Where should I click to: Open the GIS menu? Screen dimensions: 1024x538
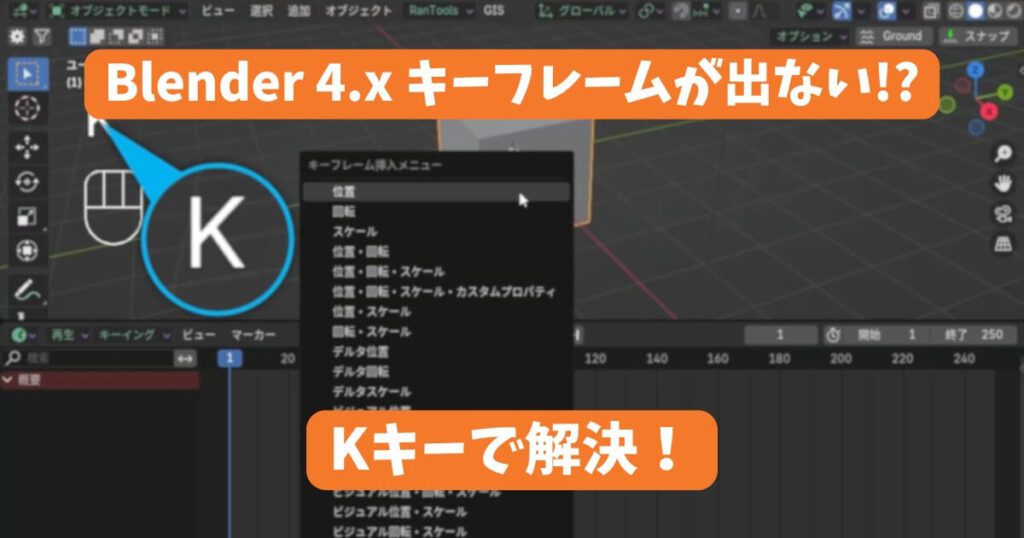tap(494, 11)
